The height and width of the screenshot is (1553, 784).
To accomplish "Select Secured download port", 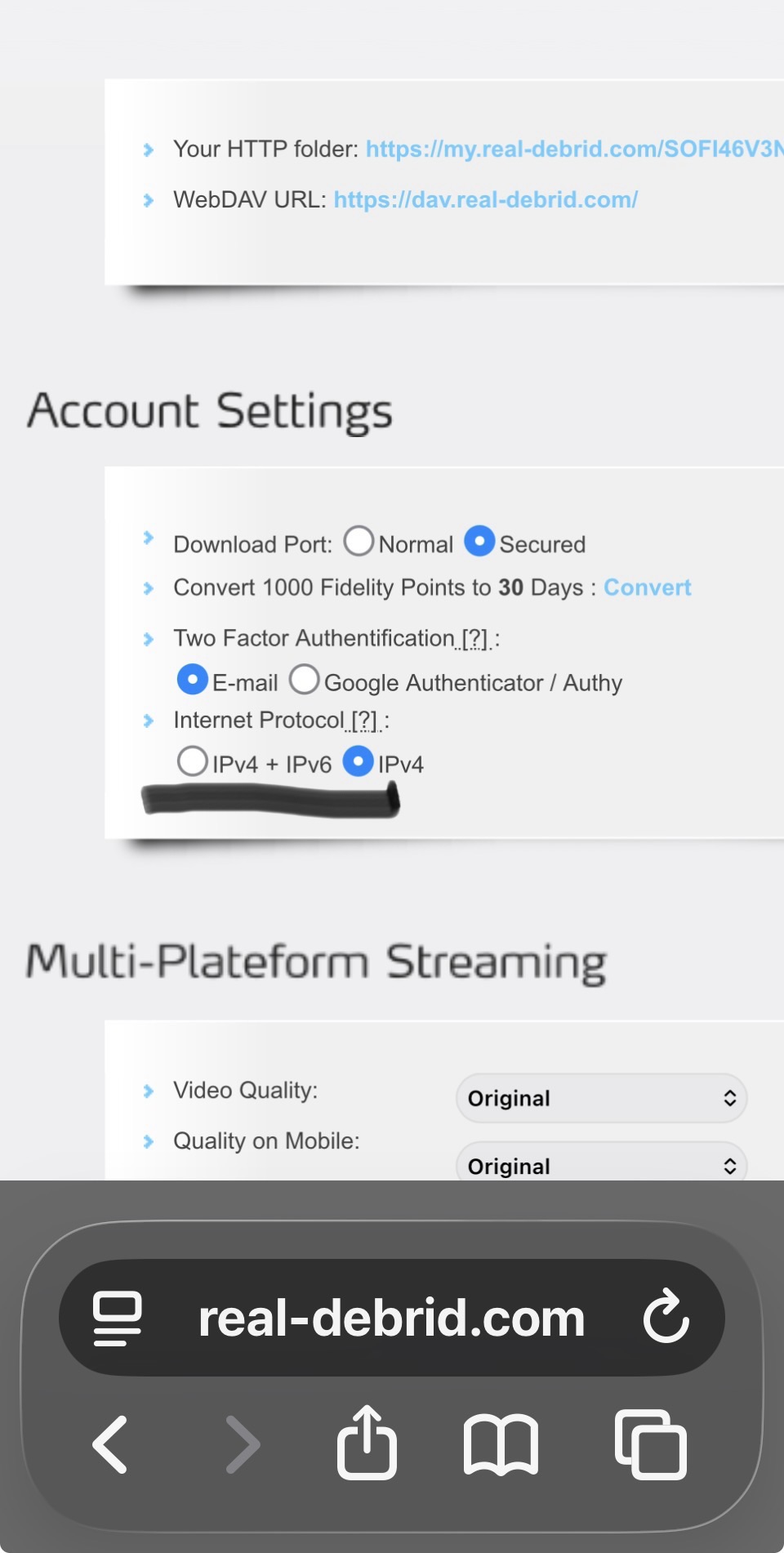I will click(479, 541).
